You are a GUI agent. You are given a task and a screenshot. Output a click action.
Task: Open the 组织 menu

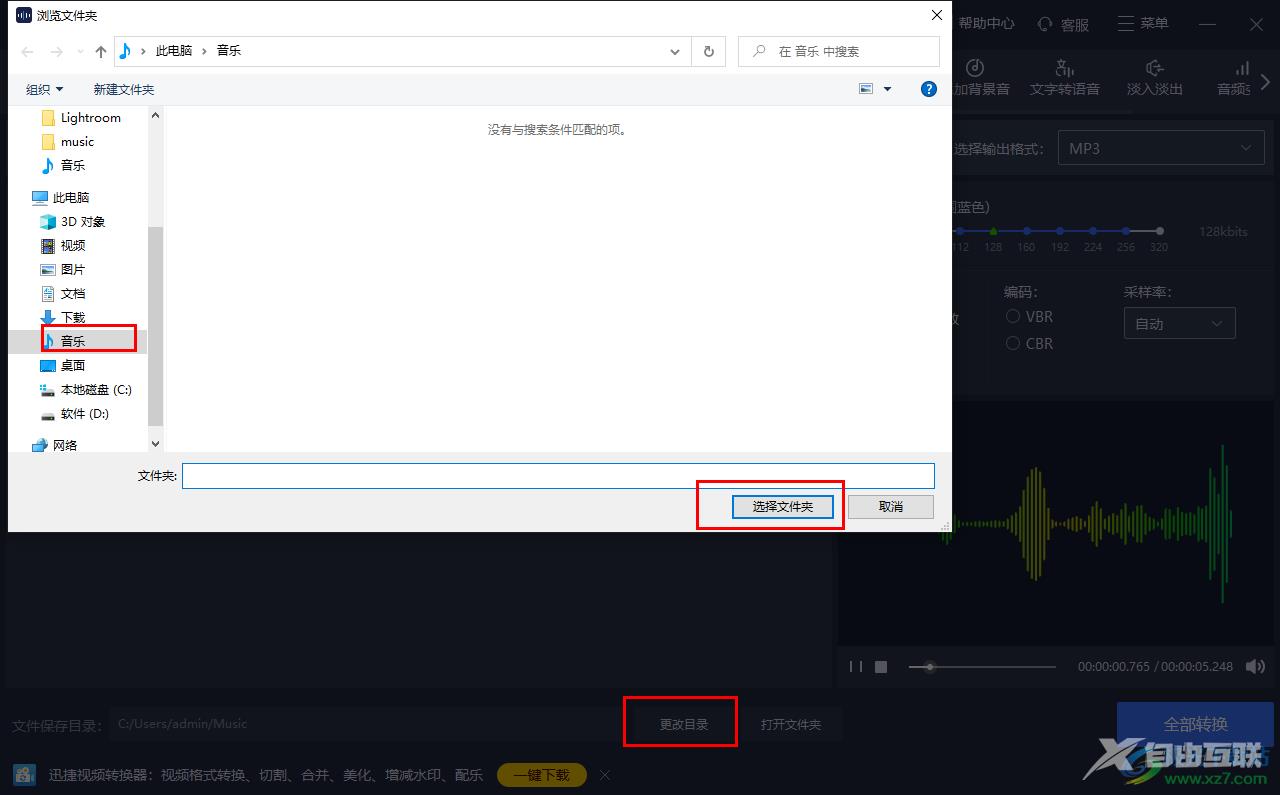point(44,89)
